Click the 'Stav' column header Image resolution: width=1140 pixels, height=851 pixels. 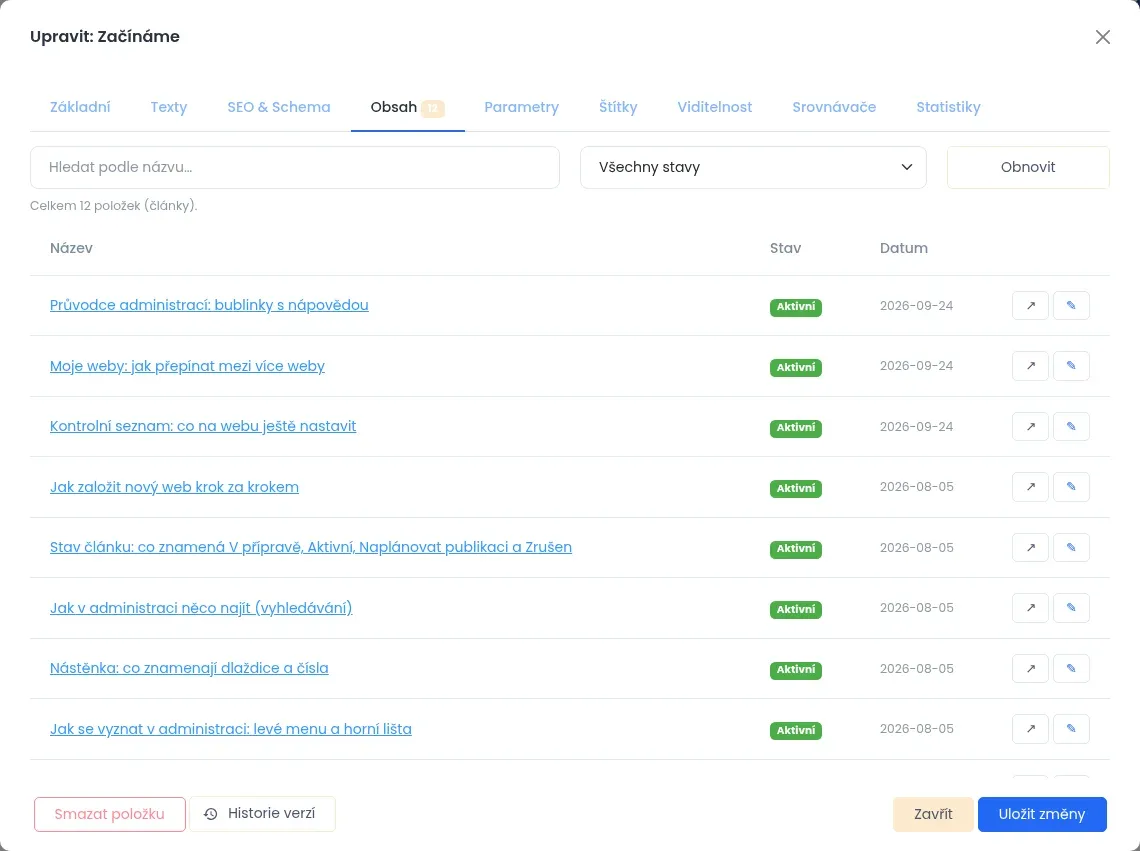coord(785,248)
